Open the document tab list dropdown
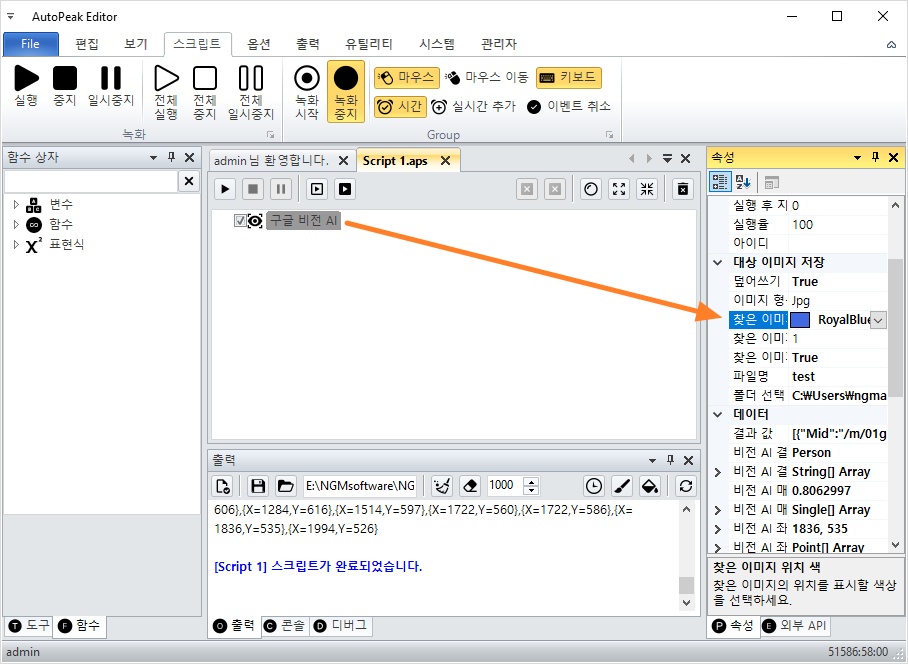Image resolution: width=908 pixels, height=664 pixels. tap(667, 158)
